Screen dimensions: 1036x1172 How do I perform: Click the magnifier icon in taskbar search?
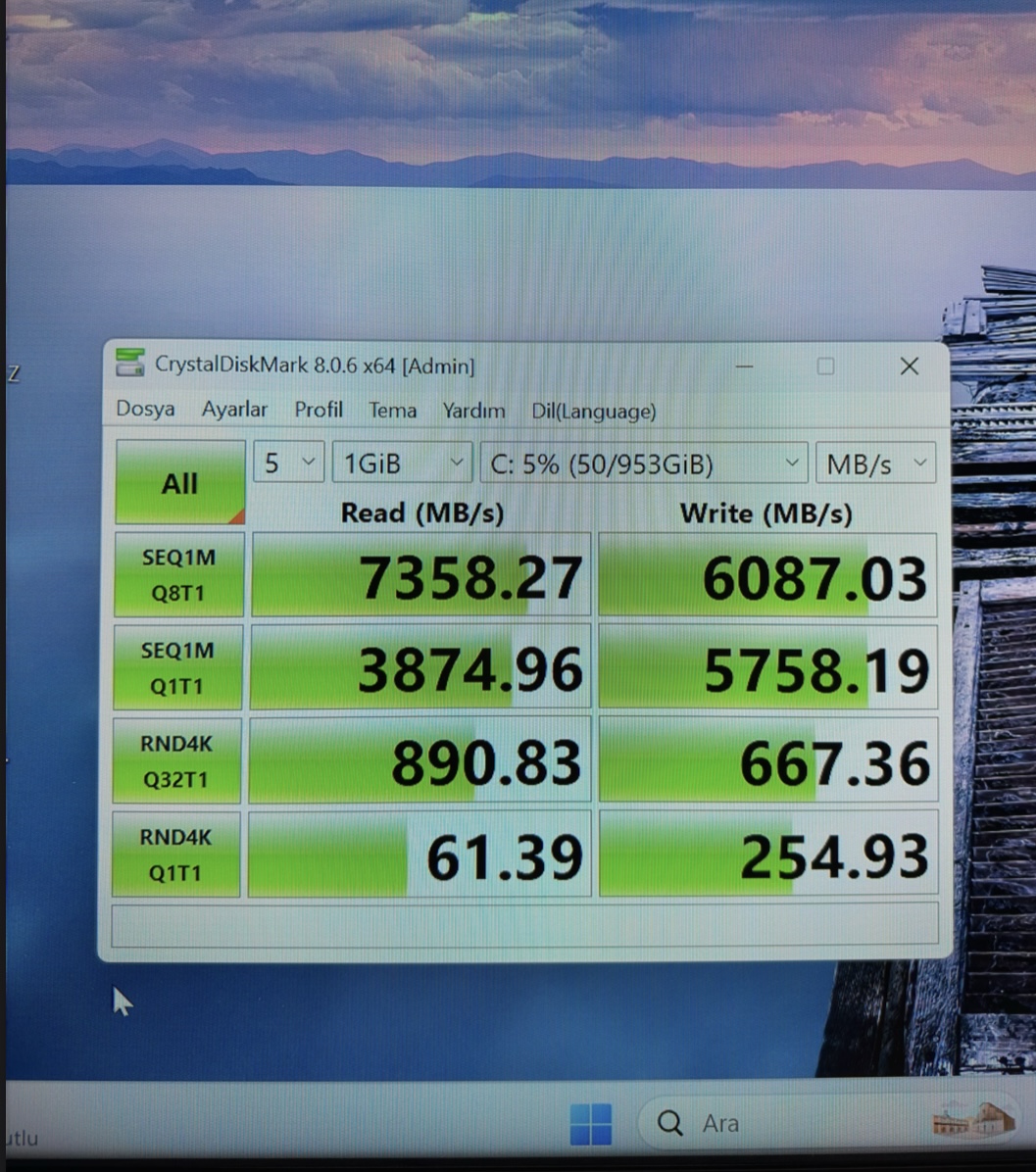669,1122
